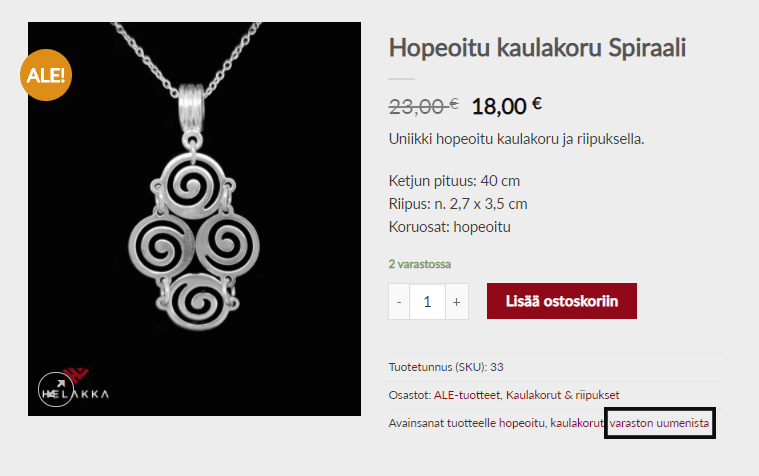Open the ALE-tuotteet category link

click(467, 395)
